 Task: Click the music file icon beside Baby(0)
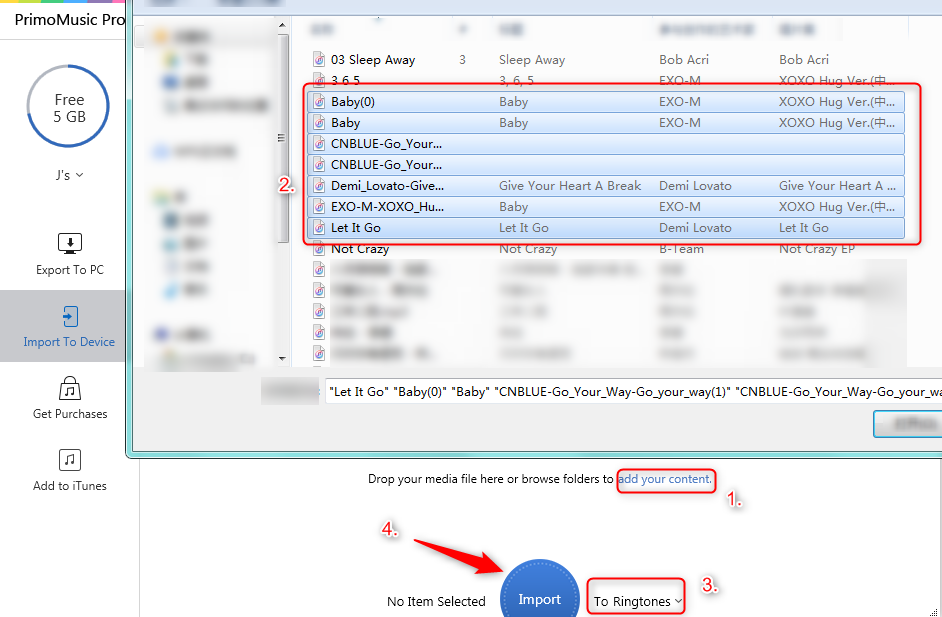tap(319, 102)
